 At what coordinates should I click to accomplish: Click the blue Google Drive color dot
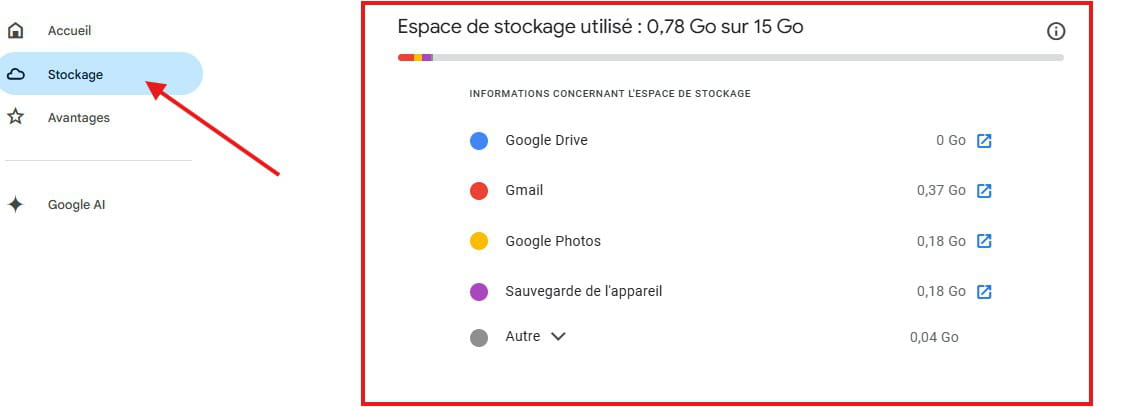coord(479,141)
